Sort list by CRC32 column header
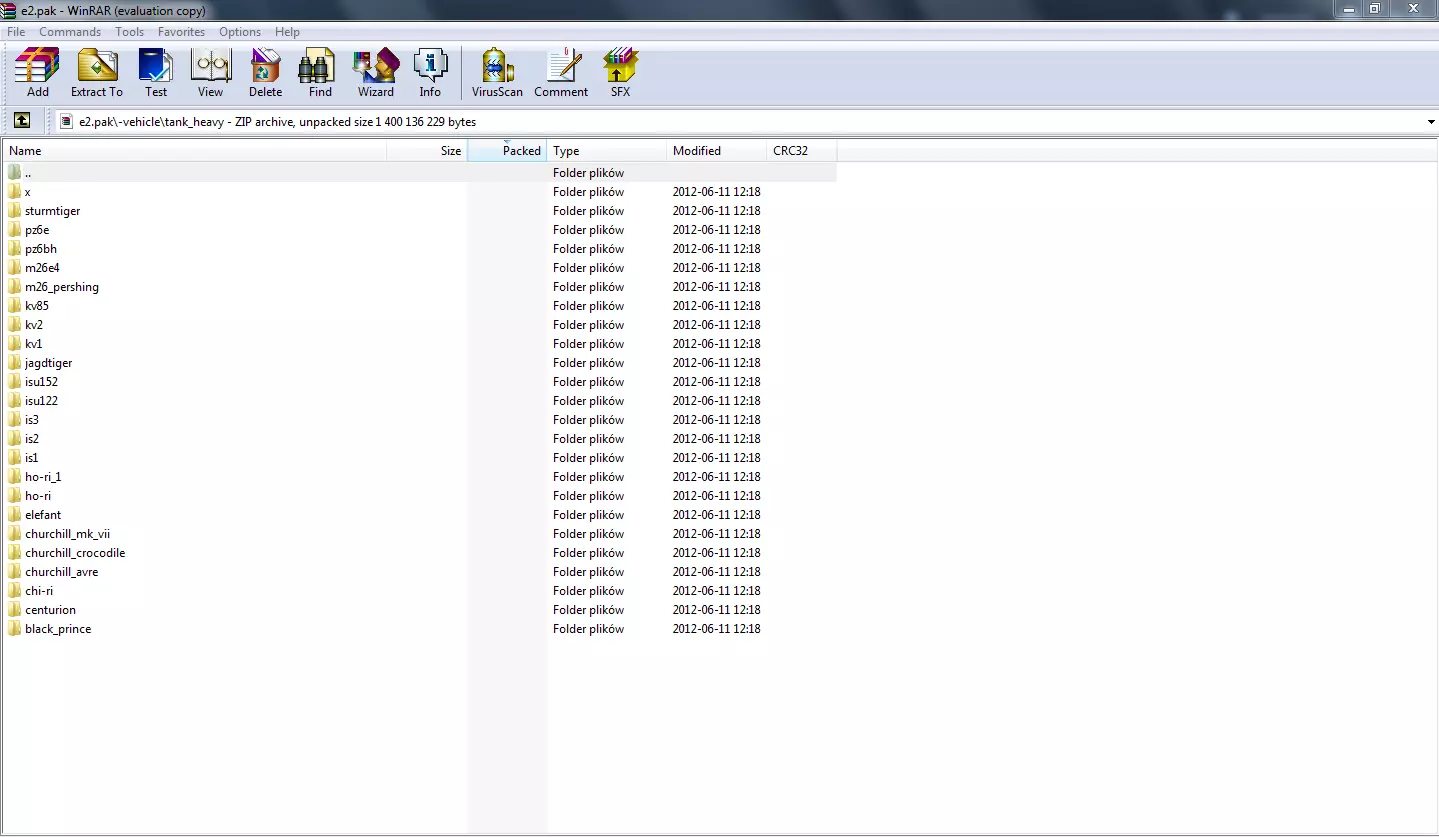The width and height of the screenshot is (1439, 837). pos(802,151)
